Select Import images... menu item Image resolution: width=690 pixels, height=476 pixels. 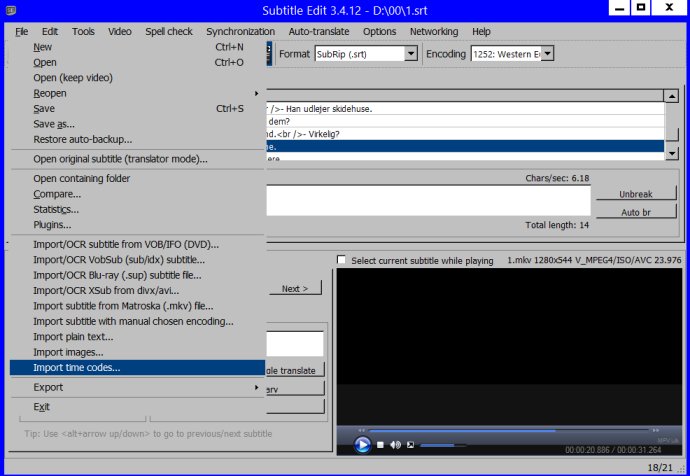(x=137, y=352)
